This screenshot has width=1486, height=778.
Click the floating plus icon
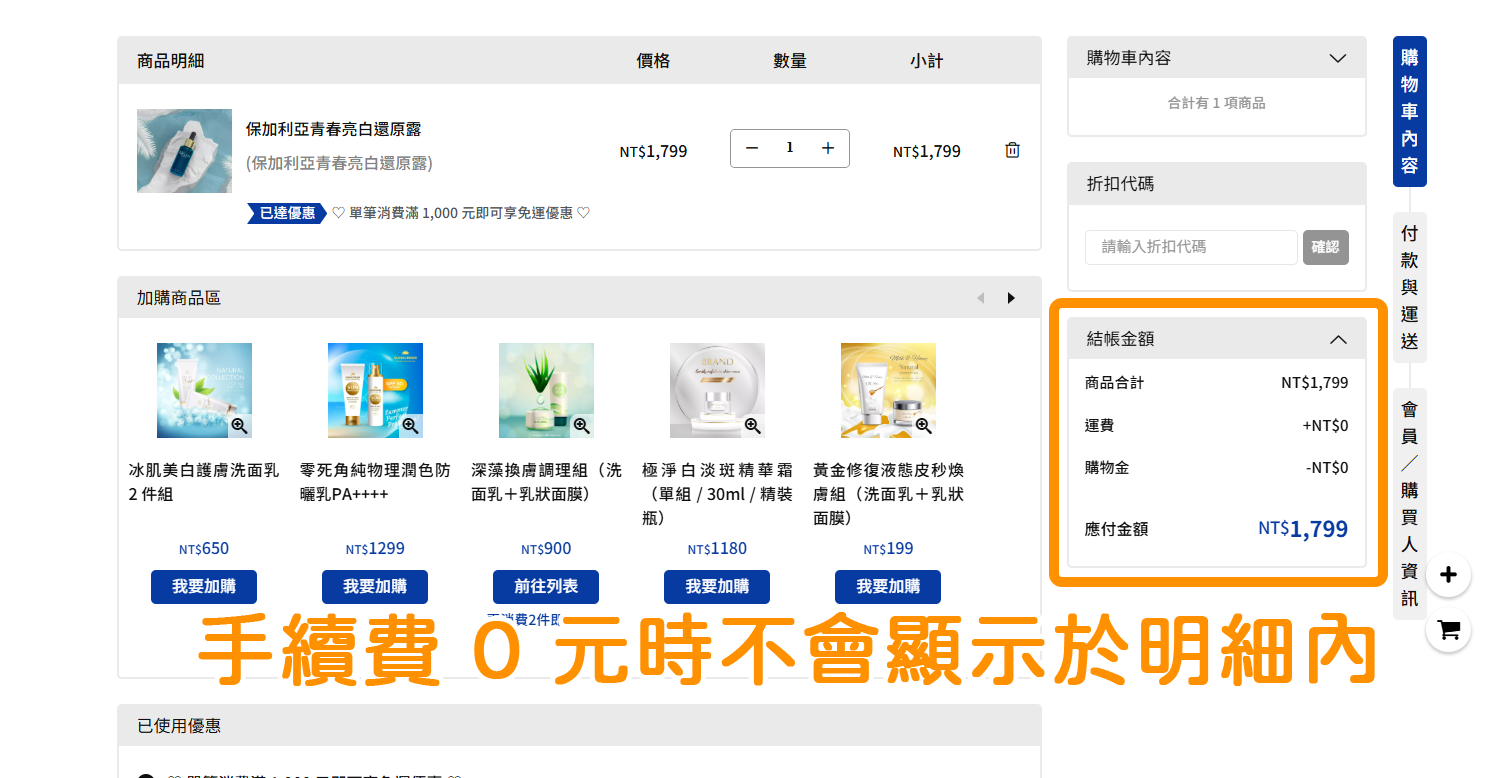[1448, 574]
